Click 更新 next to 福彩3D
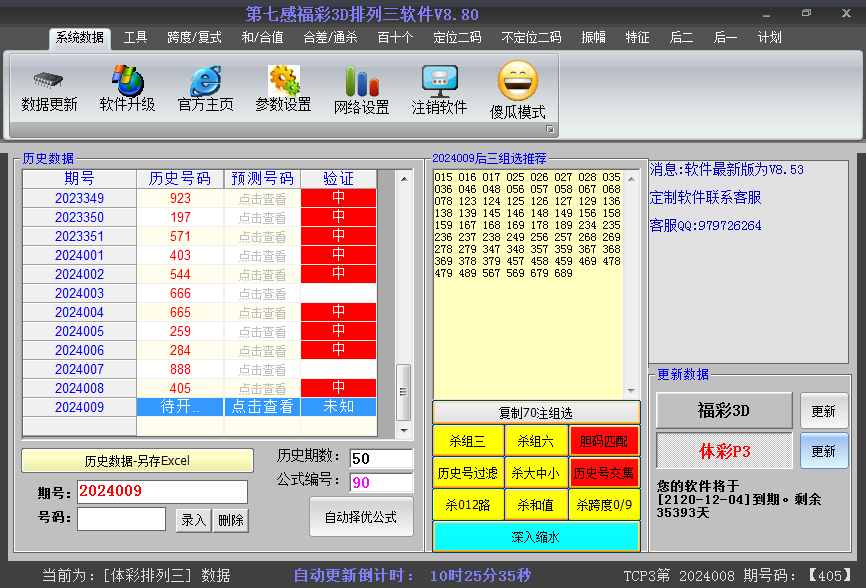Viewport: 866px width, 588px height. [x=824, y=411]
